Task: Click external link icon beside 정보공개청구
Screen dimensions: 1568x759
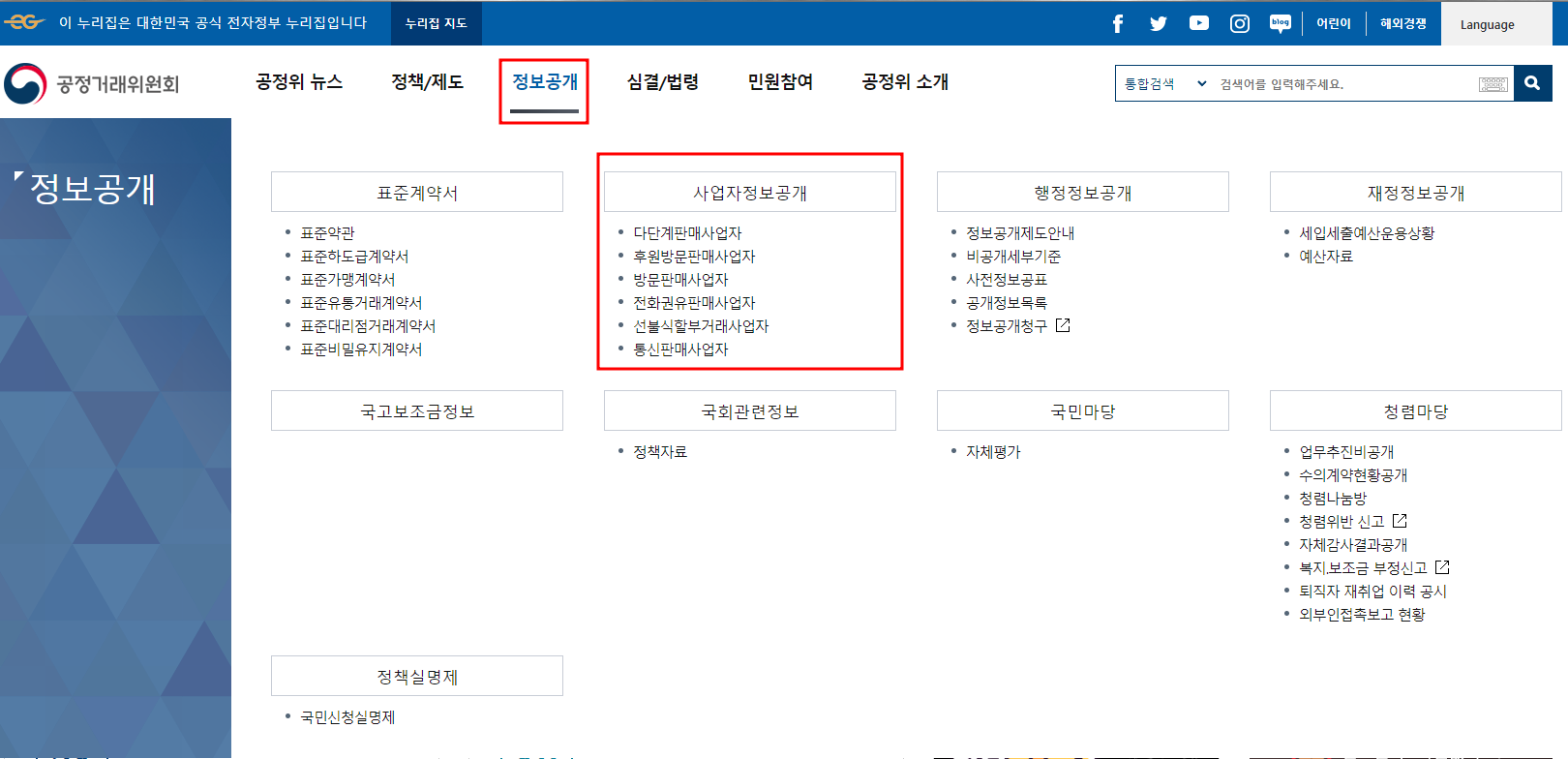Action: click(1063, 325)
